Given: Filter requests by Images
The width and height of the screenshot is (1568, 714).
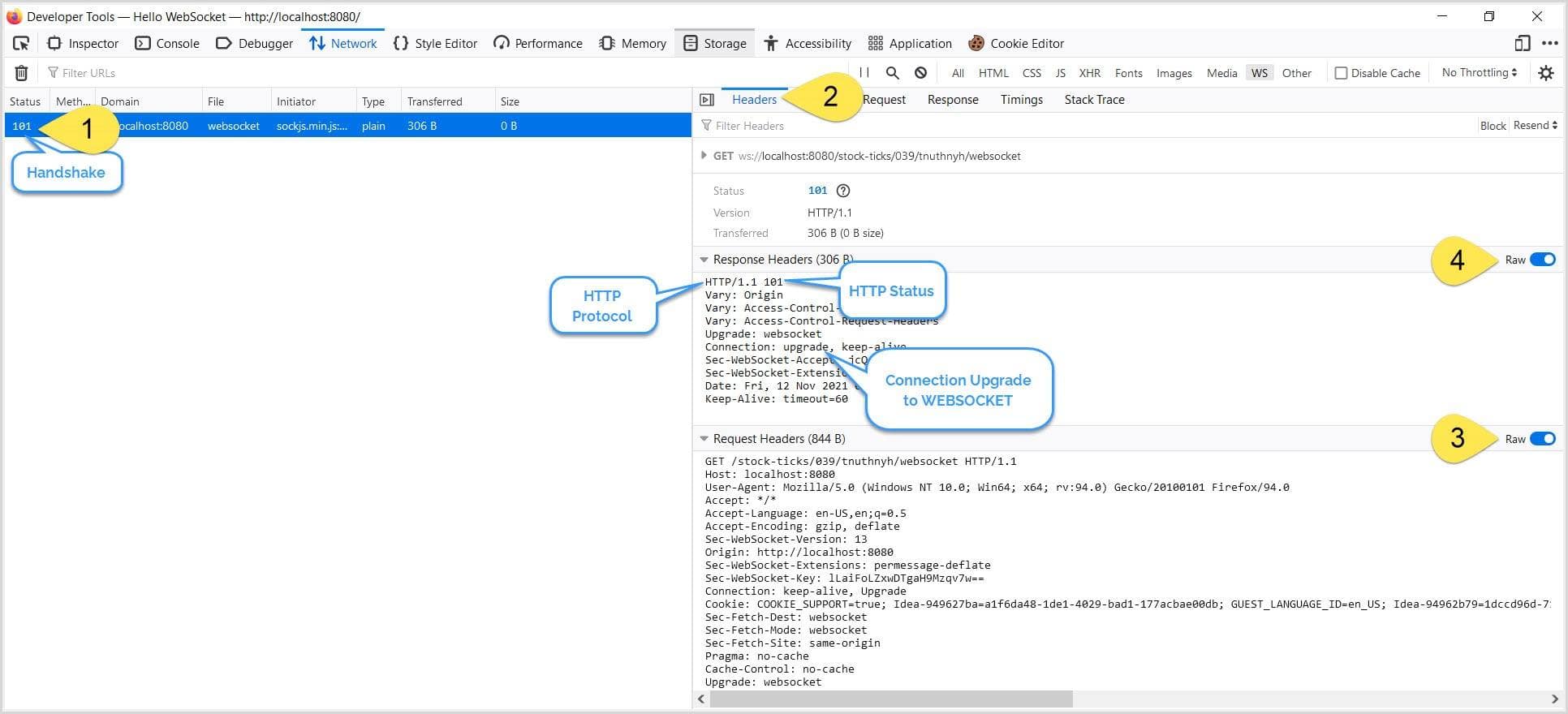Looking at the screenshot, I should pyautogui.click(x=1174, y=73).
